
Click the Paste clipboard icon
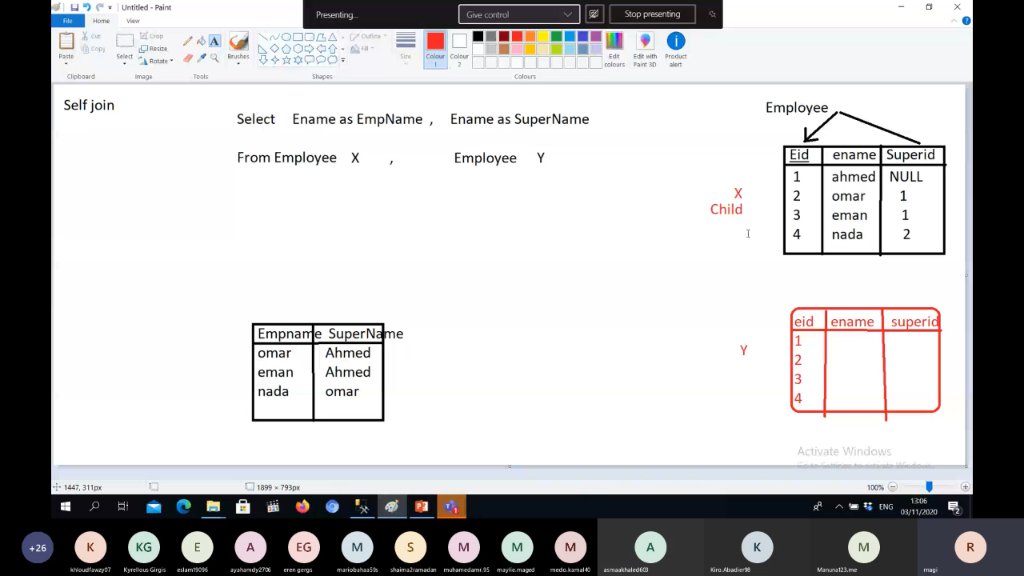(66, 41)
